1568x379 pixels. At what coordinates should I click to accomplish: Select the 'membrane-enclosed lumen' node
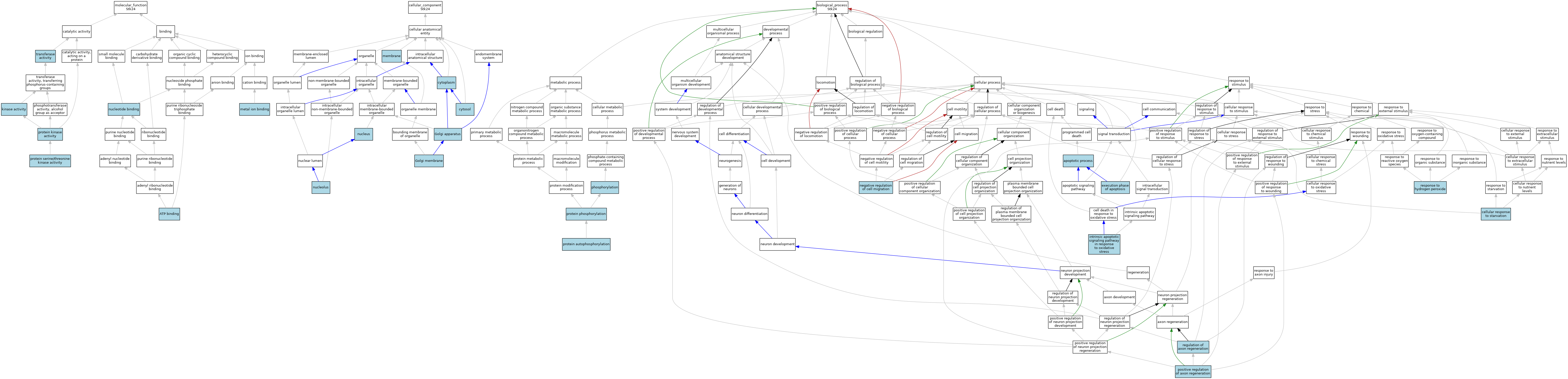click(311, 56)
